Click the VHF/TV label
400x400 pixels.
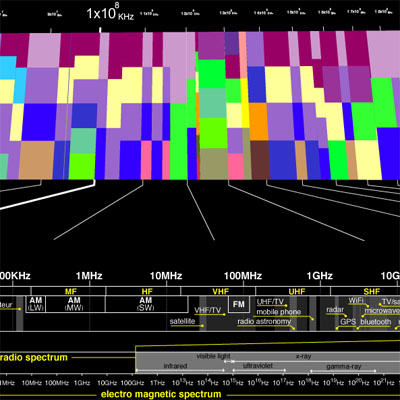point(208,310)
